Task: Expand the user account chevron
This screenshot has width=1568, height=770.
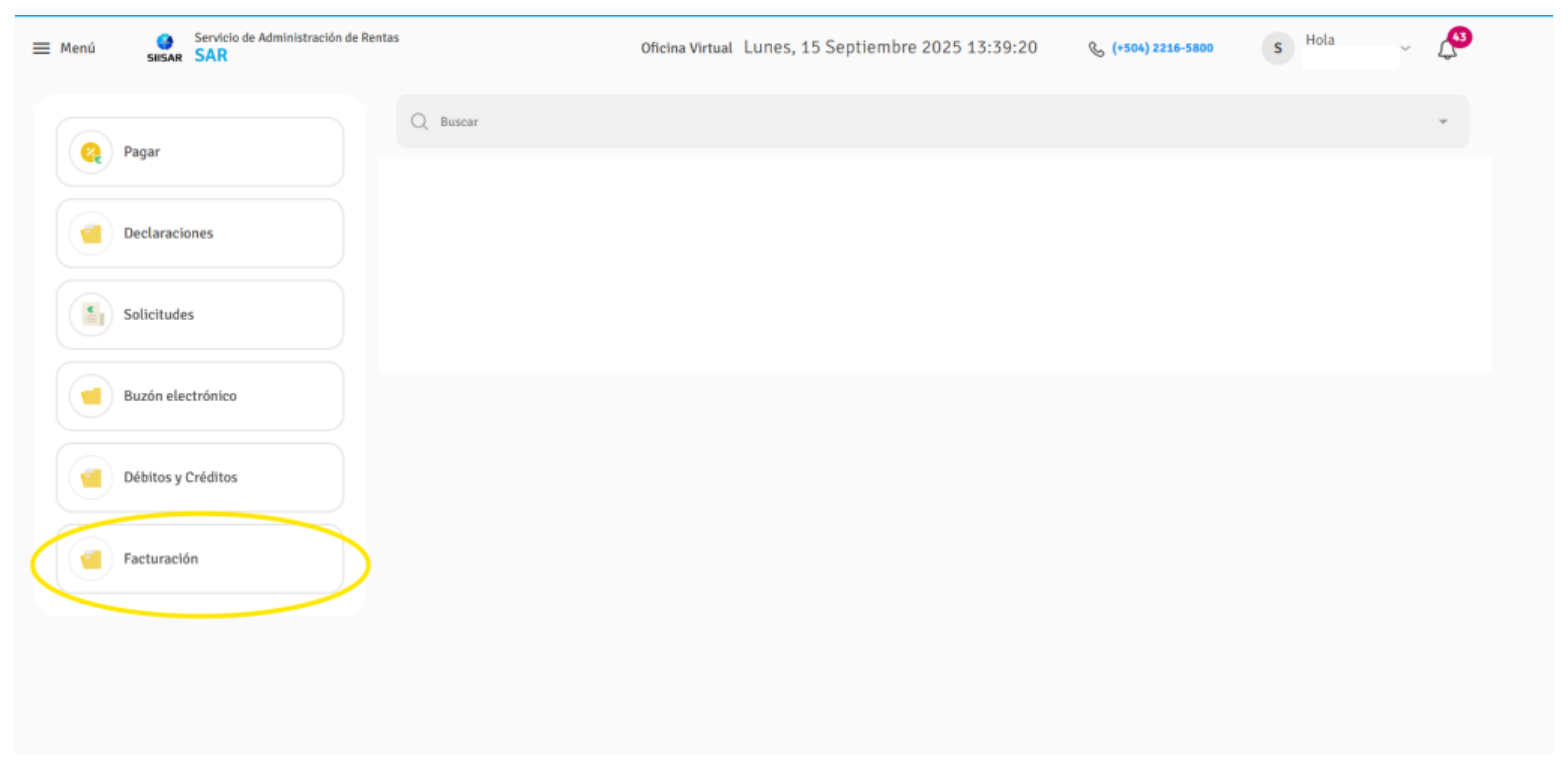Action: (x=1405, y=48)
